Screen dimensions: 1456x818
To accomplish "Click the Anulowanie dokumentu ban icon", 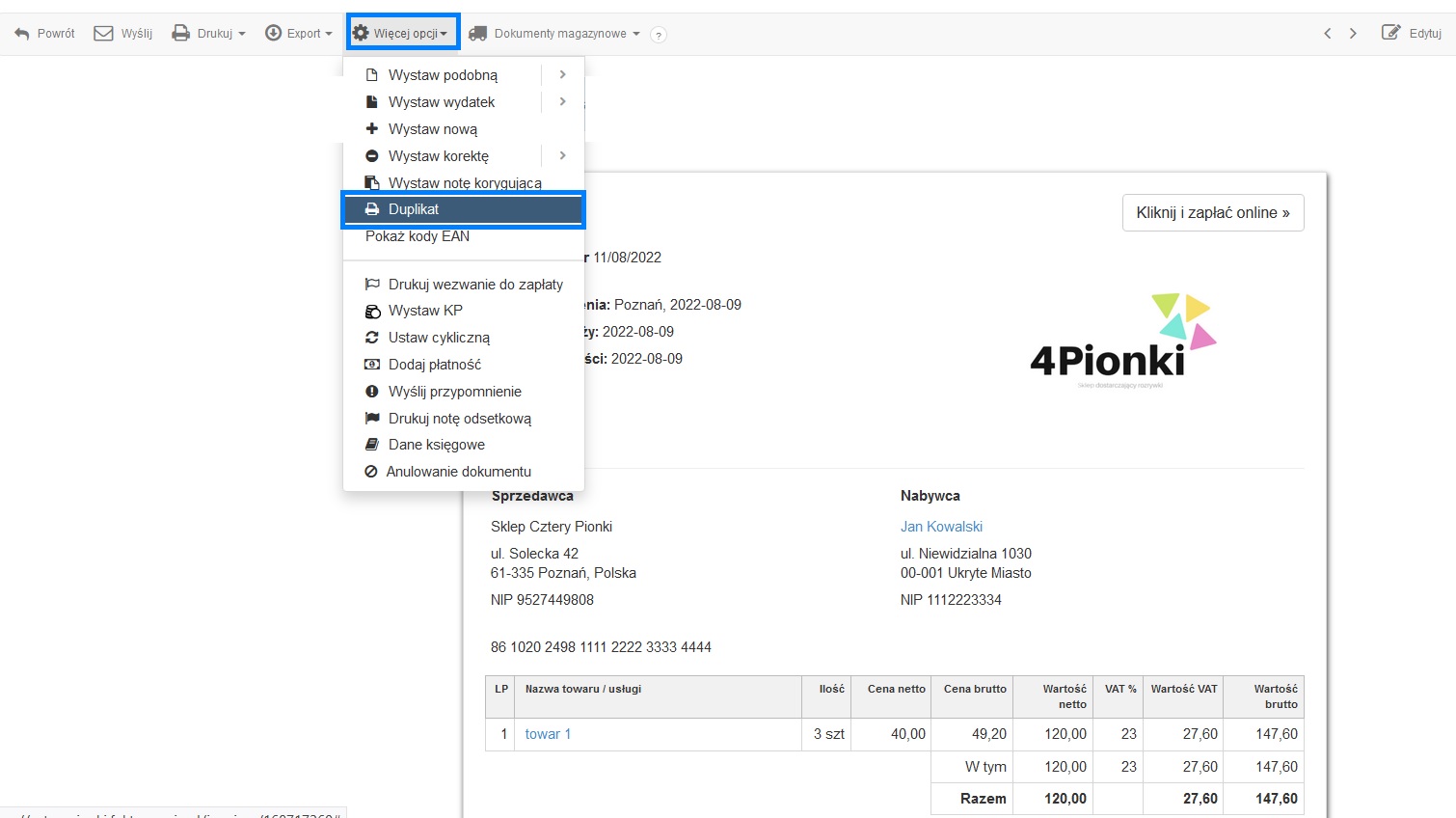I will (x=370, y=472).
